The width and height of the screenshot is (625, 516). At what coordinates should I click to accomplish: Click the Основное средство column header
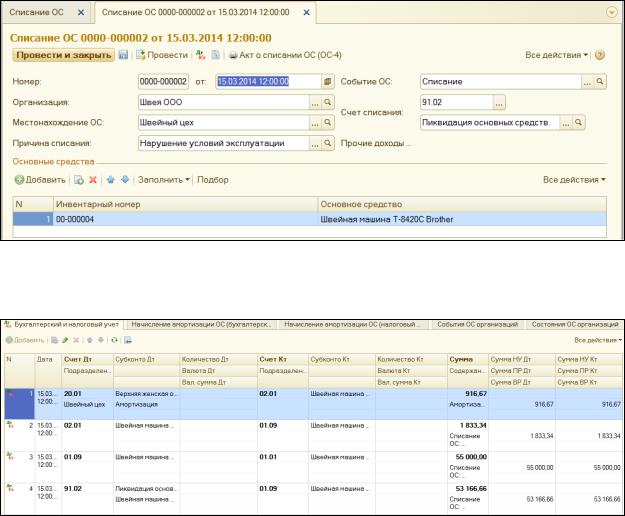point(462,204)
